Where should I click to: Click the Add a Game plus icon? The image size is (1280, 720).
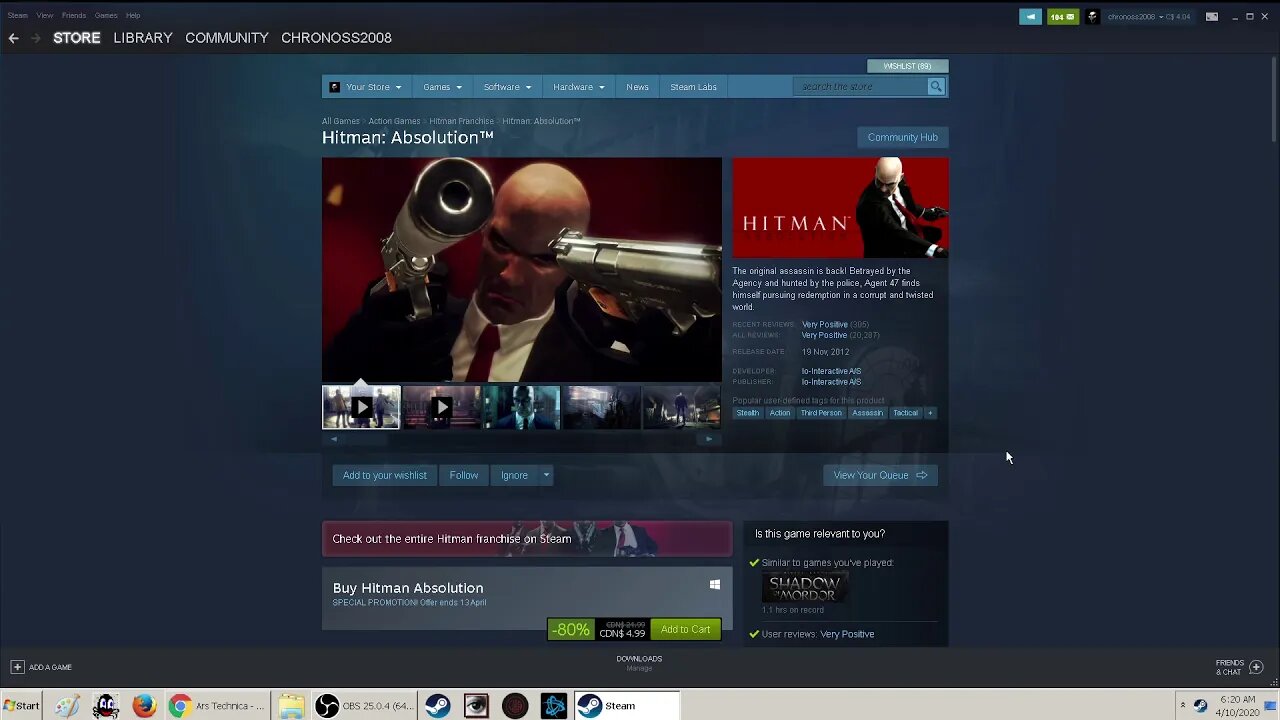17,667
